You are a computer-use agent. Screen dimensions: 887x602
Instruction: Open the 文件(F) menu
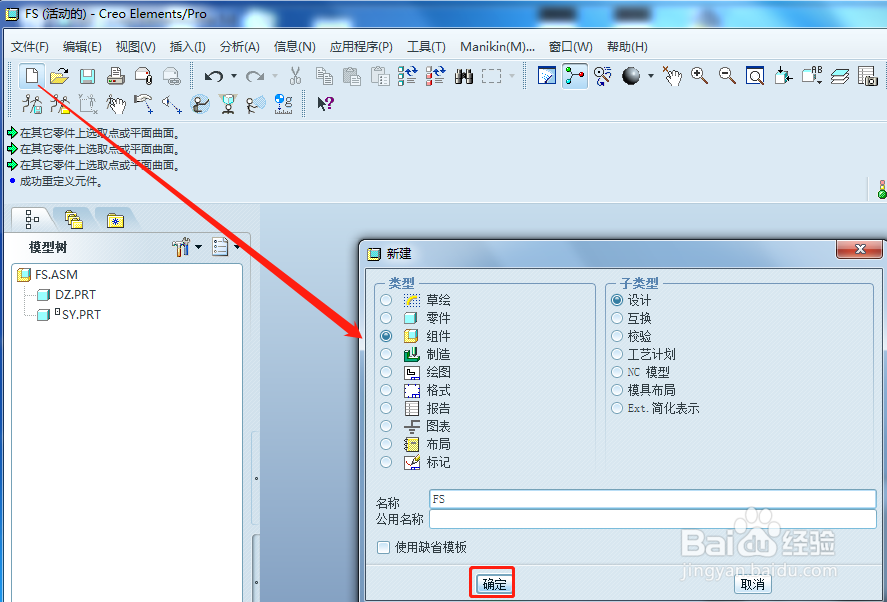click(x=29, y=47)
